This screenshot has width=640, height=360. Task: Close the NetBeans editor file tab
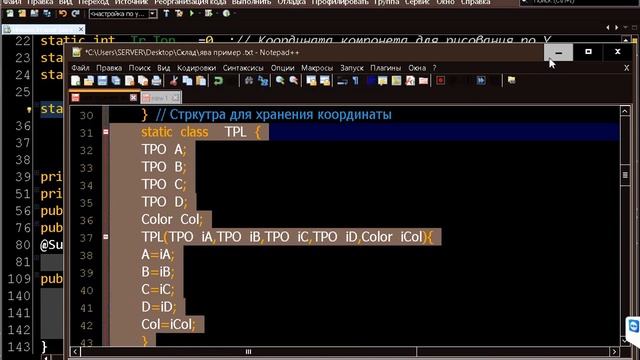click(81, 29)
